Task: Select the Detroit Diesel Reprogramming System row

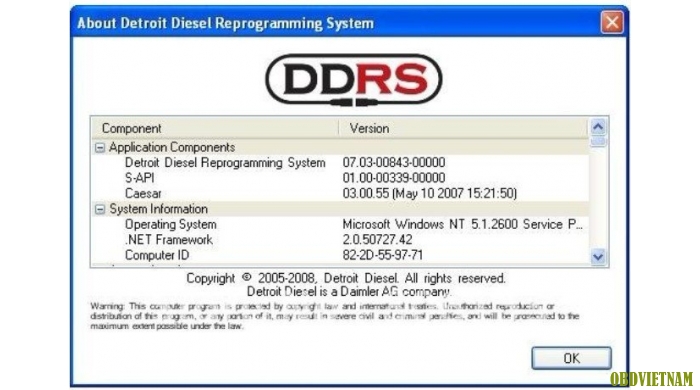Action: click(x=340, y=163)
